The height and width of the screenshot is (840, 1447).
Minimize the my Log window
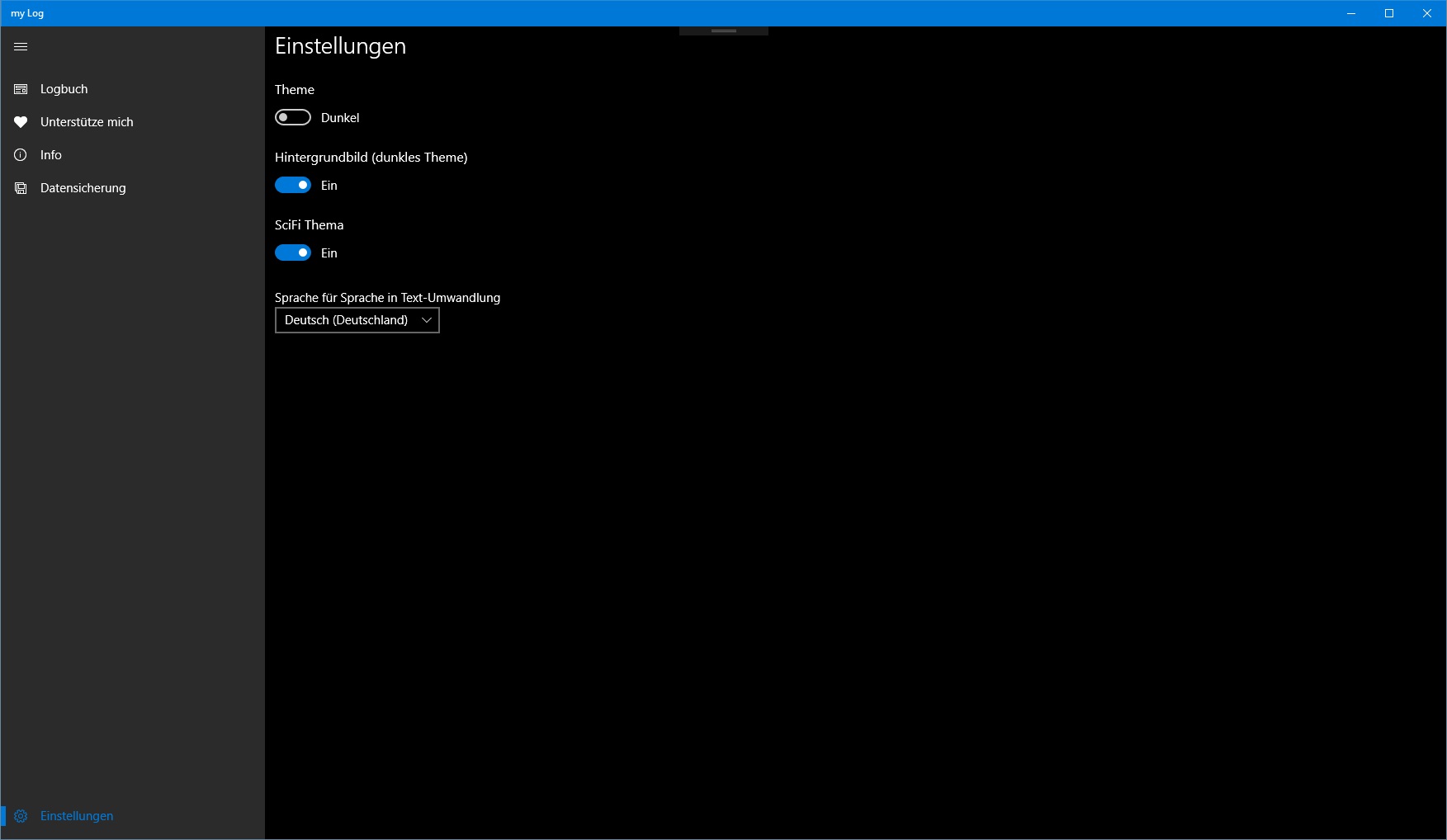click(1351, 13)
